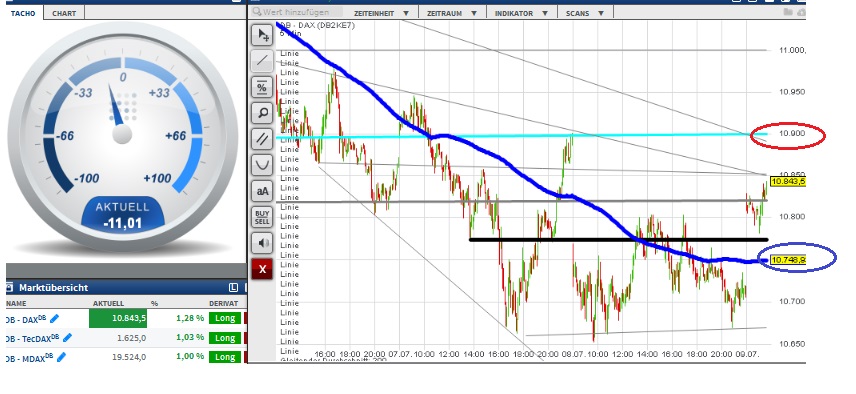The image size is (856, 394).
Task: Select the DB - DAX row name
Action: pyautogui.click(x=27, y=319)
